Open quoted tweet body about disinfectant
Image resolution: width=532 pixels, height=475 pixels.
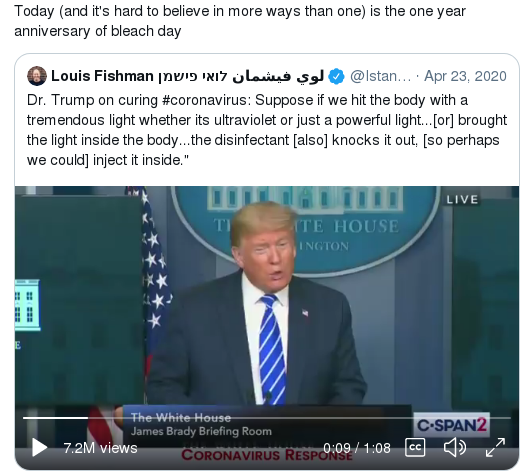(x=267, y=130)
